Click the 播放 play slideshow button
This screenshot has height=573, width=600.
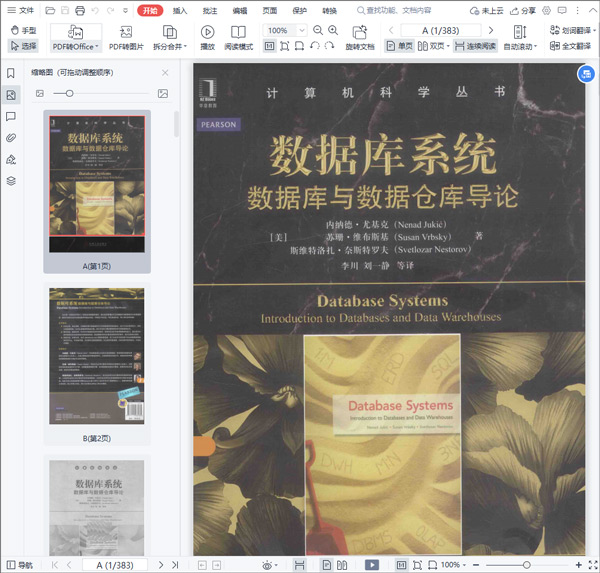207,38
